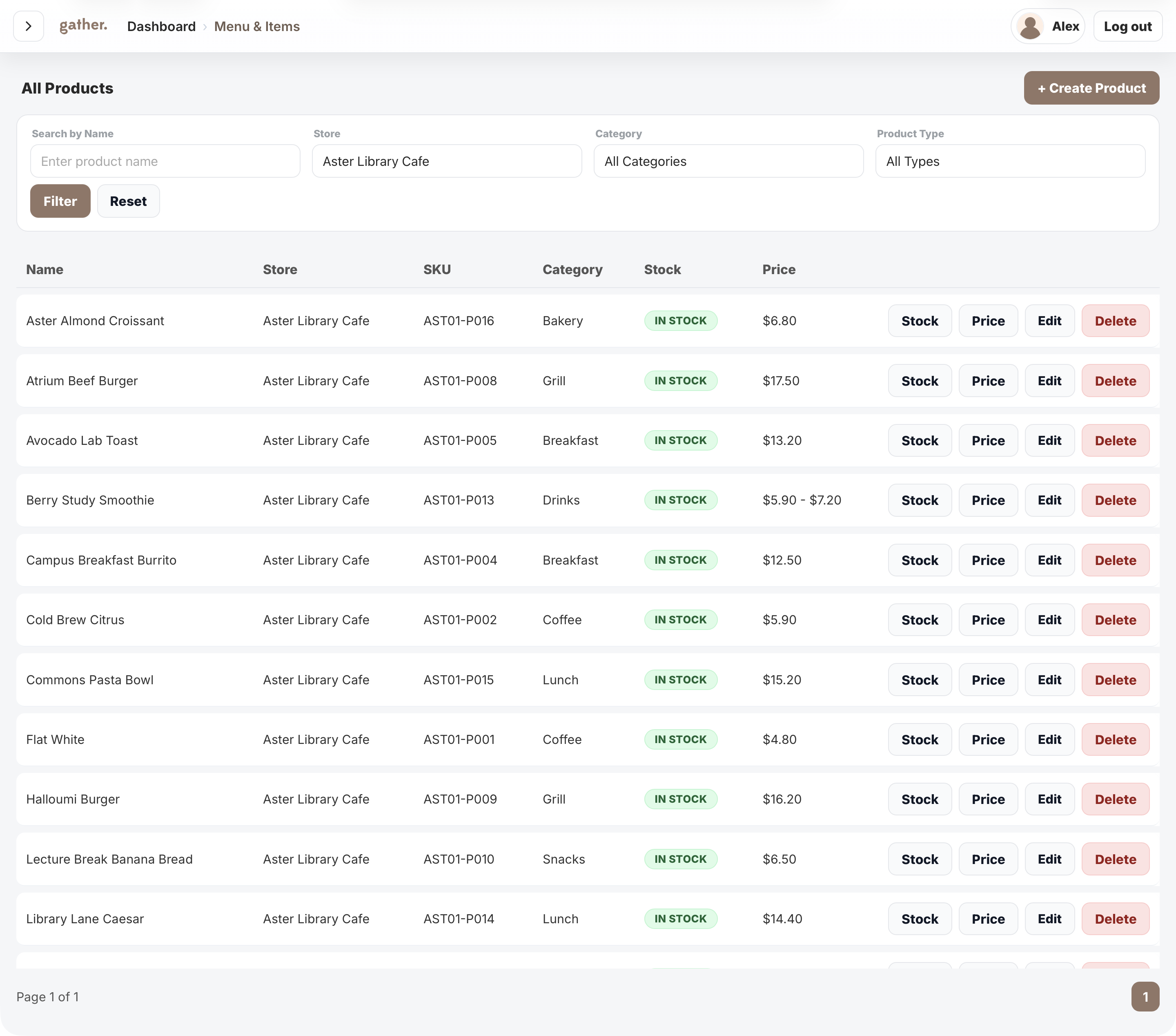Screen dimensions: 1176x1036
Task: Edit Commons Pasta Bowl
Action: (1049, 680)
